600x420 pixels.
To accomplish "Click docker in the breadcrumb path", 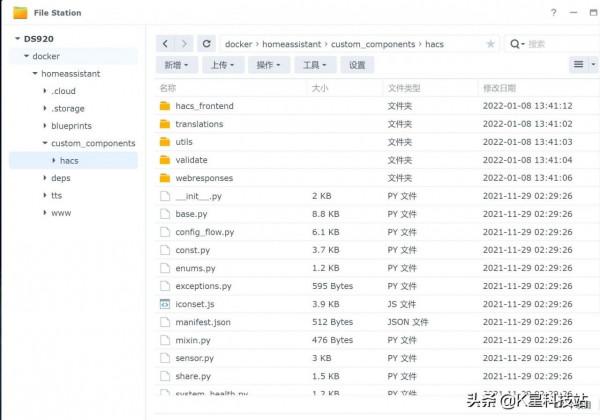I will (x=238, y=44).
